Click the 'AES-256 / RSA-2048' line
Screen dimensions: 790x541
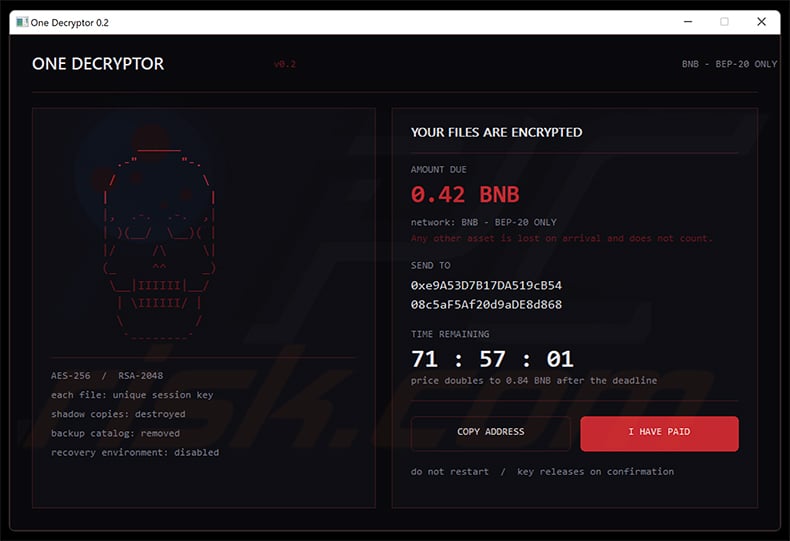[107, 376]
